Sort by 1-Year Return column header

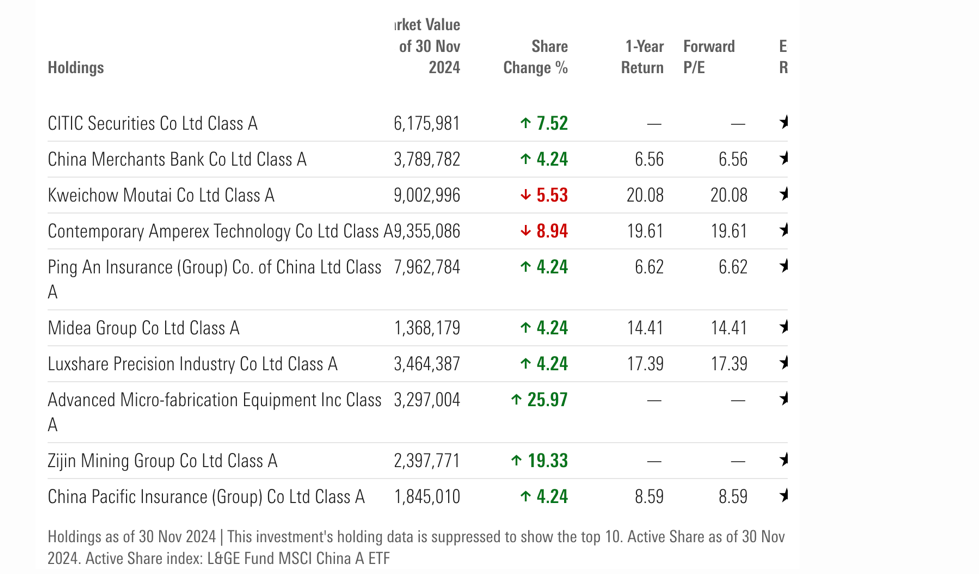pyautogui.click(x=643, y=57)
